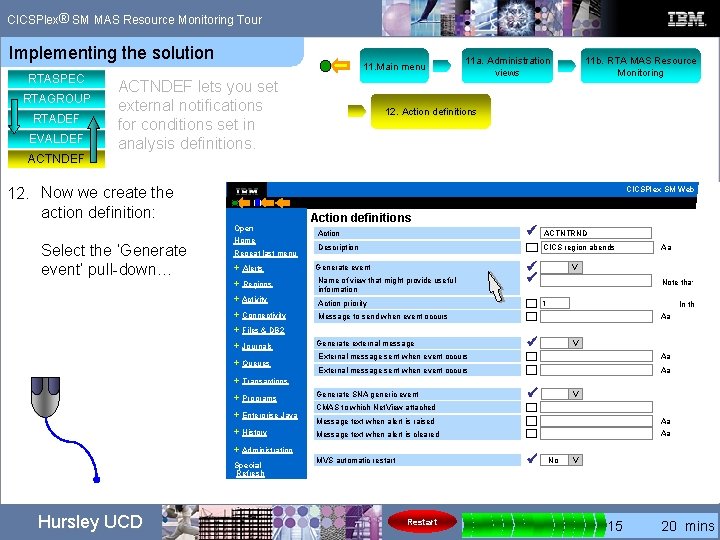Image resolution: width=720 pixels, height=540 pixels.
Task: Toggle Message to send when event occurs checkbox
Action: tap(531, 316)
